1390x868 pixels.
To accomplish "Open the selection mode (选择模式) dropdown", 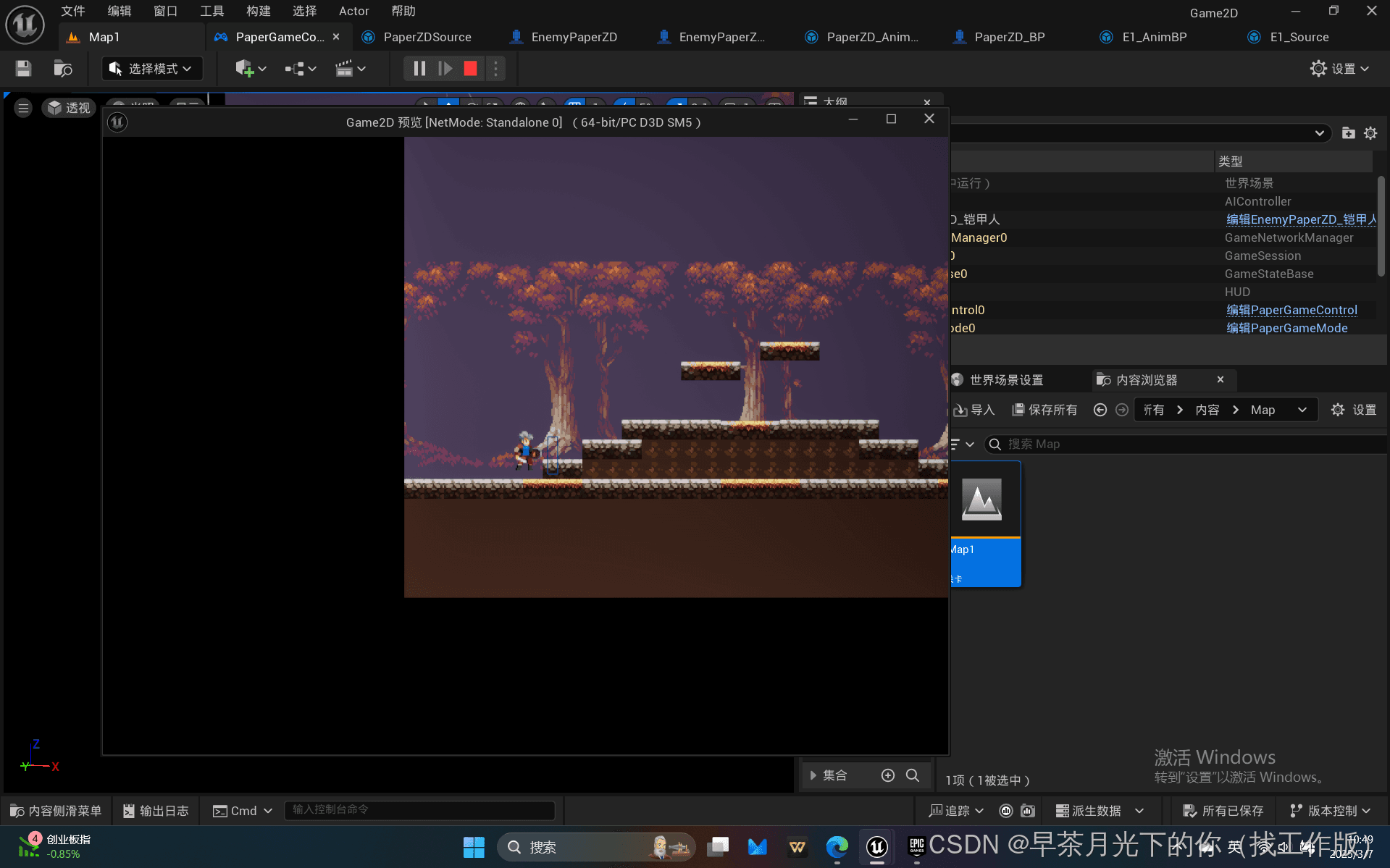I will 151,69.
